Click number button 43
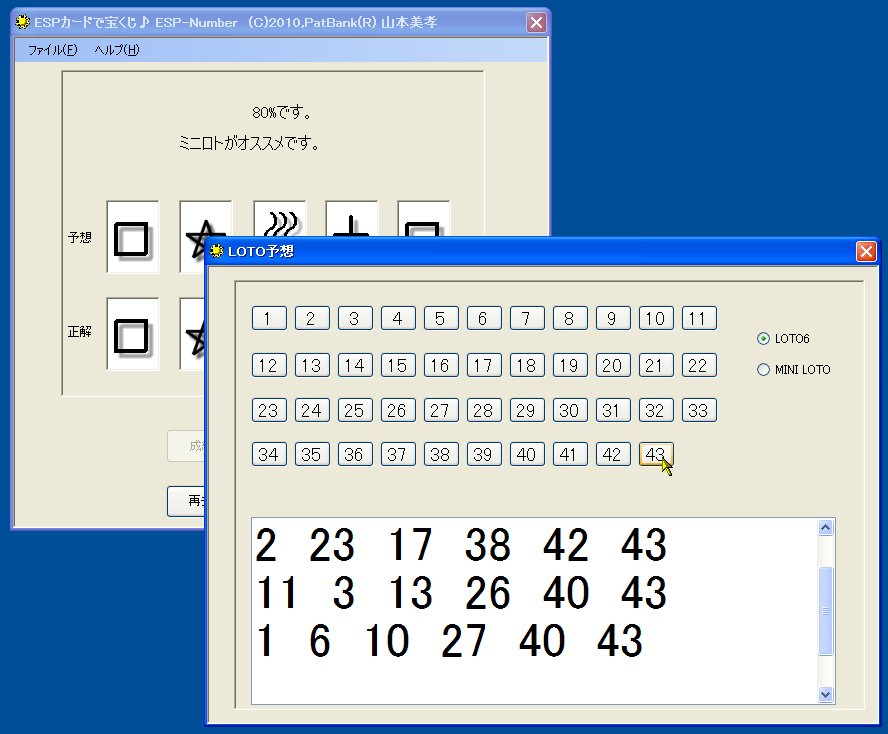The image size is (888, 734). point(655,454)
